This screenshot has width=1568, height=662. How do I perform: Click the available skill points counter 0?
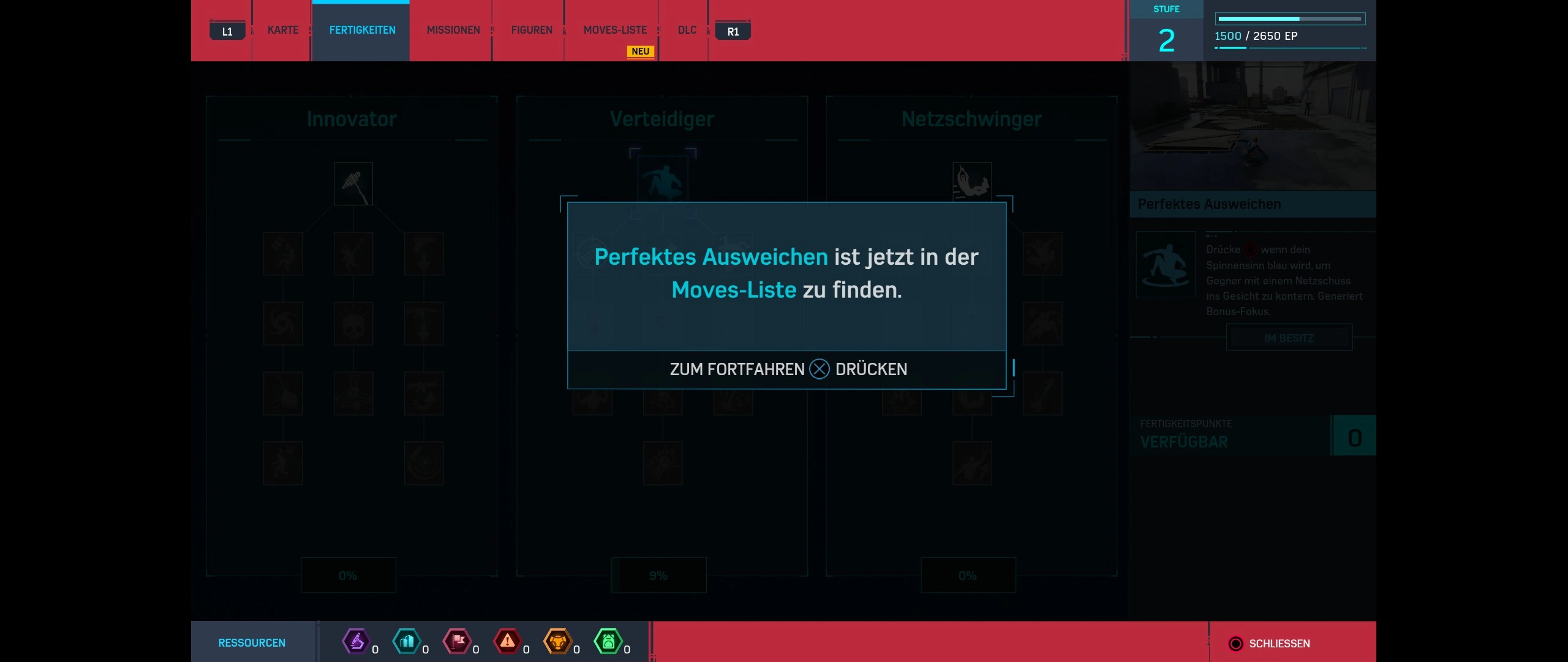[1355, 436]
